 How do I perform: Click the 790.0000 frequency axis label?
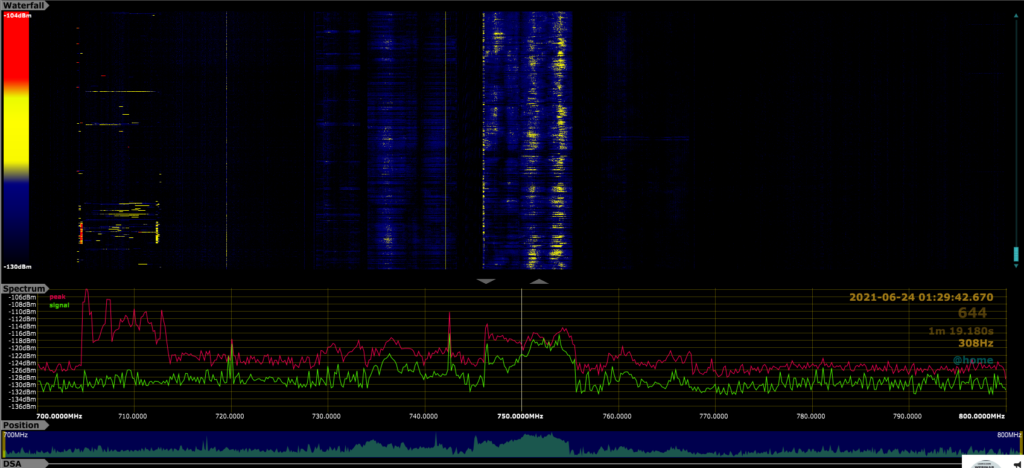907,416
